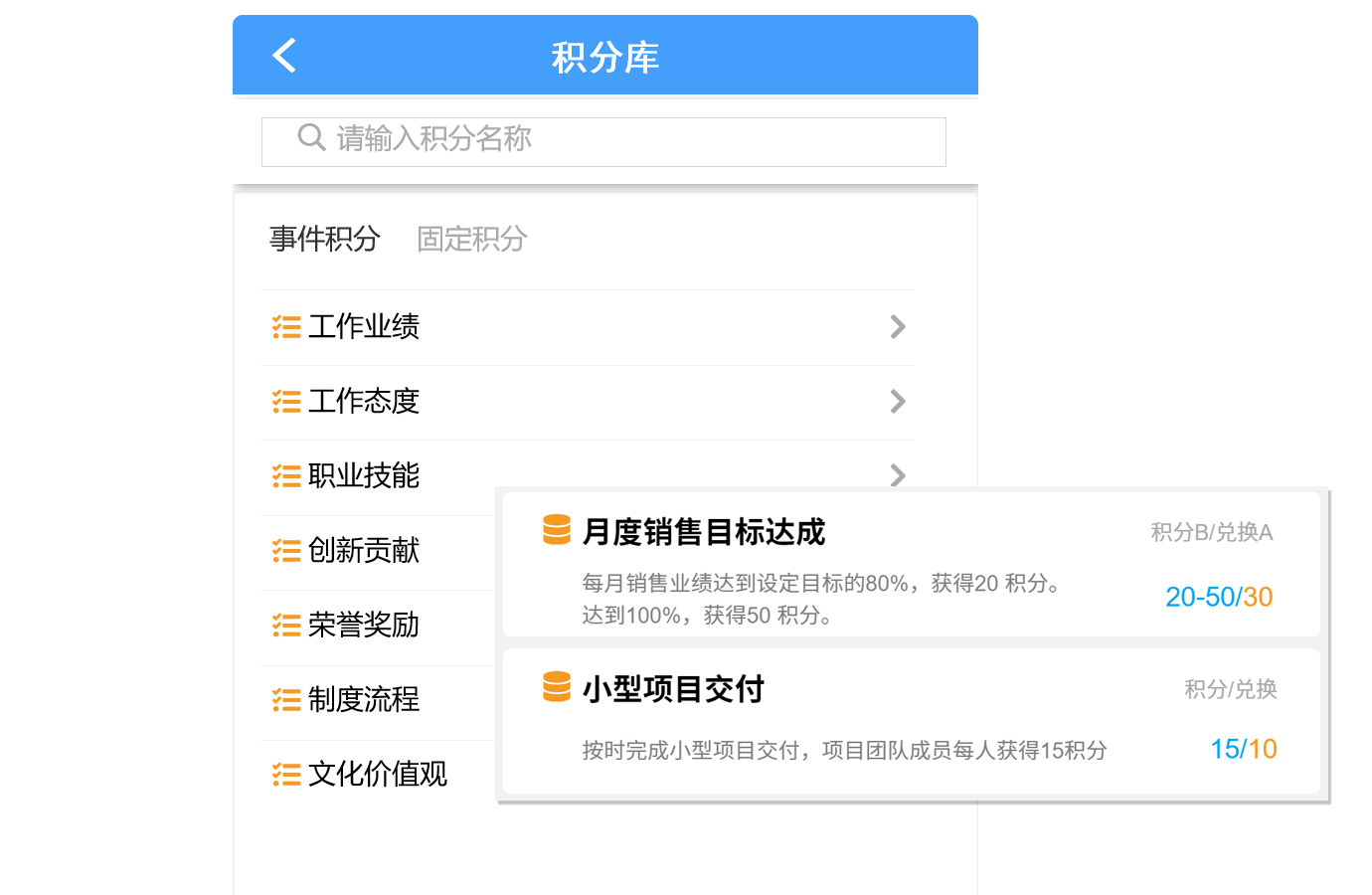Select the 事件积分 tab
The width and height of the screenshot is (1372, 895).
[x=324, y=239]
